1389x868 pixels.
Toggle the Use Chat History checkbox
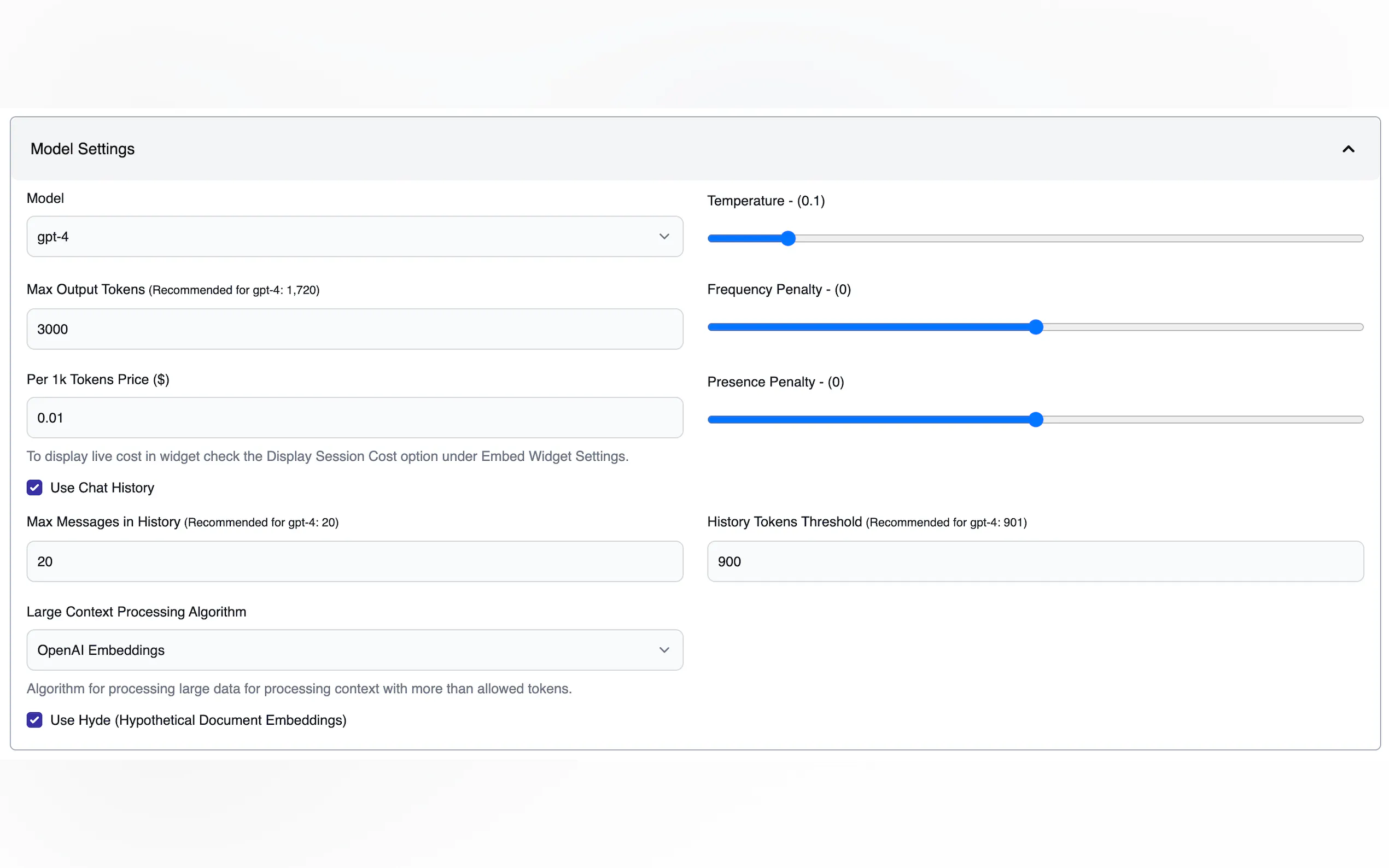click(34, 488)
